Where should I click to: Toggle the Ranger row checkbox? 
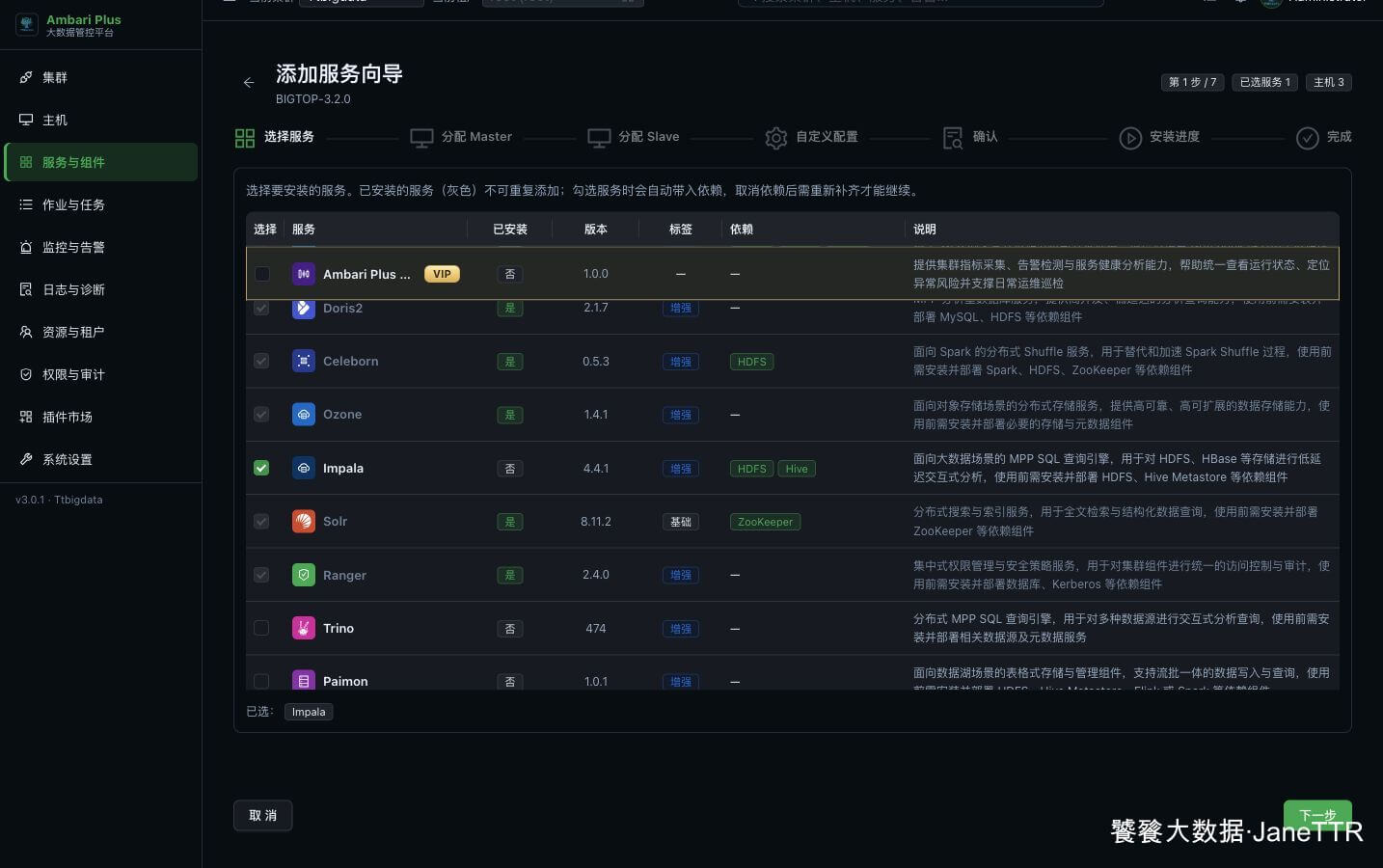pyautogui.click(x=261, y=575)
